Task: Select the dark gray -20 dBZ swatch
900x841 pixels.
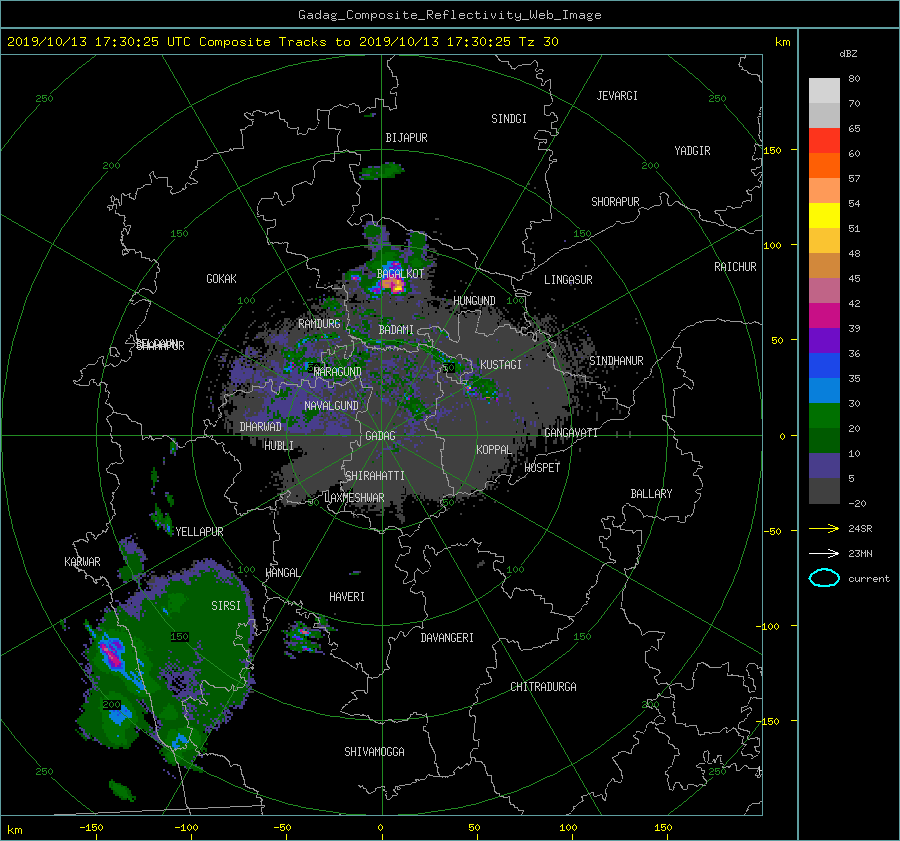Action: point(824,491)
